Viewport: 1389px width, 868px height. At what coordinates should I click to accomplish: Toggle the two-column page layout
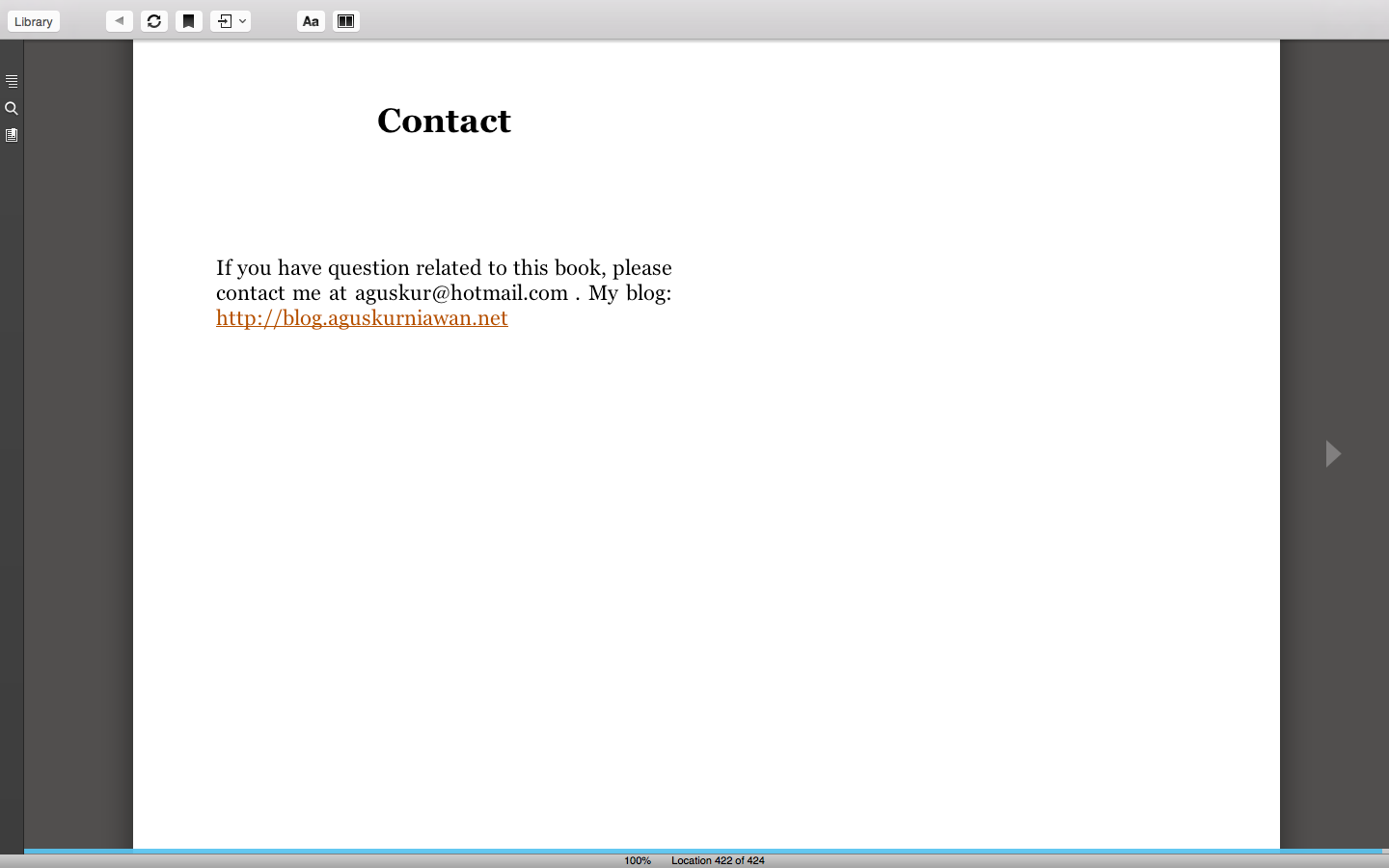click(346, 21)
